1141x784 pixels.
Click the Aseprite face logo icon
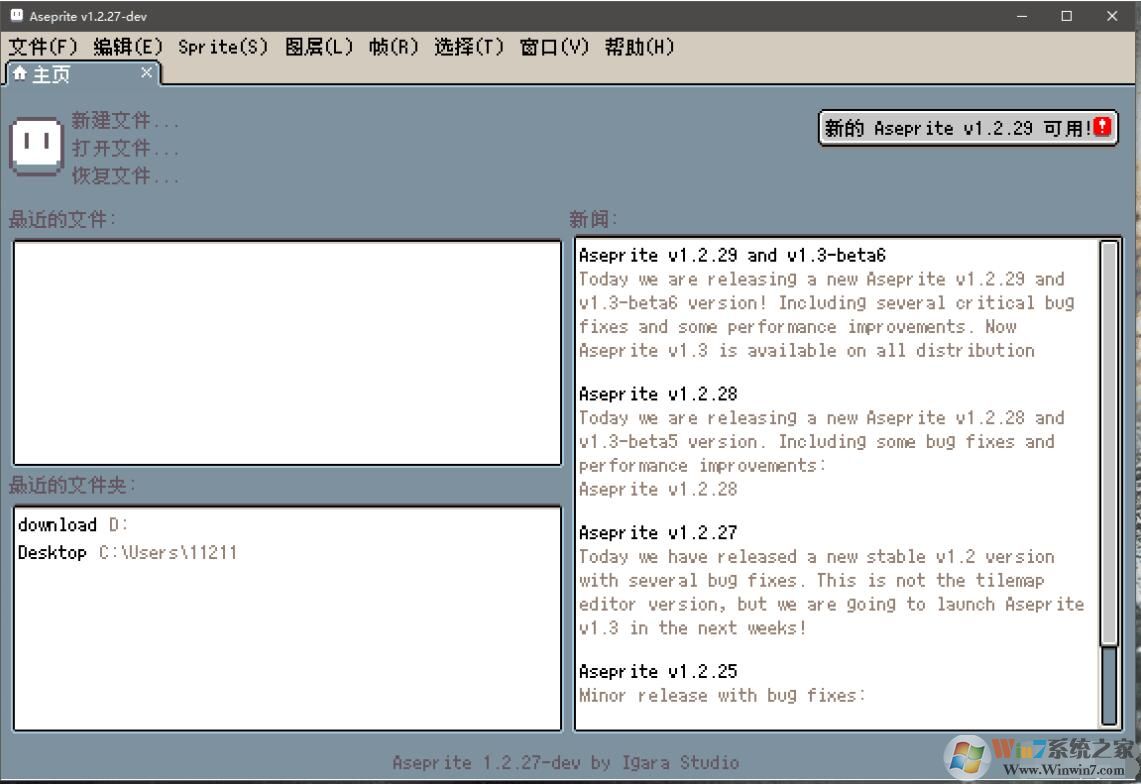(36, 147)
